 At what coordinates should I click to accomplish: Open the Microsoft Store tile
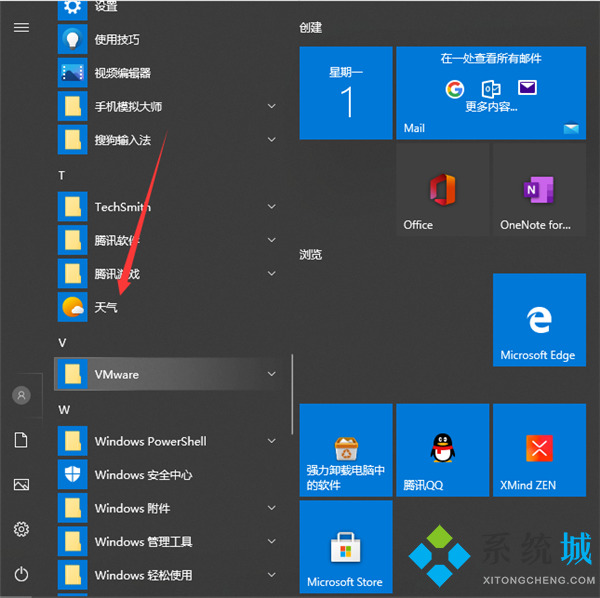coord(346,547)
